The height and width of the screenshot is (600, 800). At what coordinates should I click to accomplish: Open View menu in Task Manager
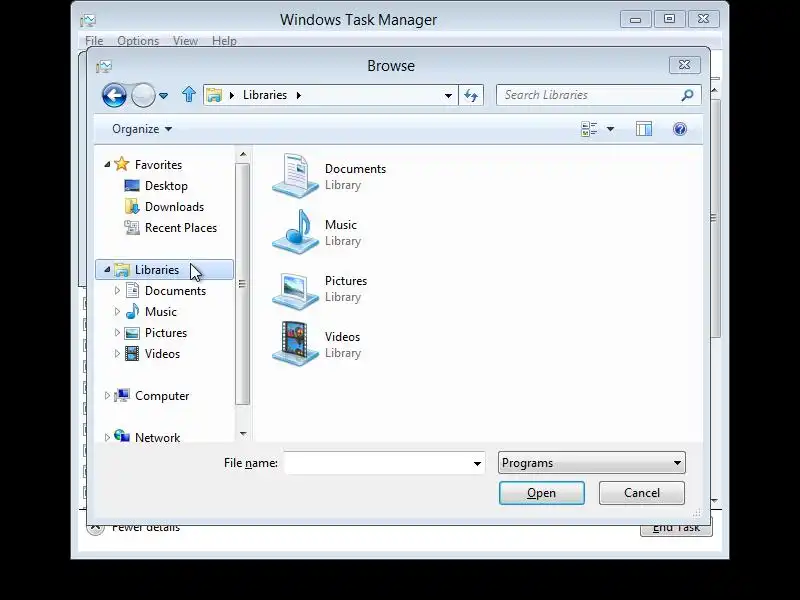coord(185,41)
